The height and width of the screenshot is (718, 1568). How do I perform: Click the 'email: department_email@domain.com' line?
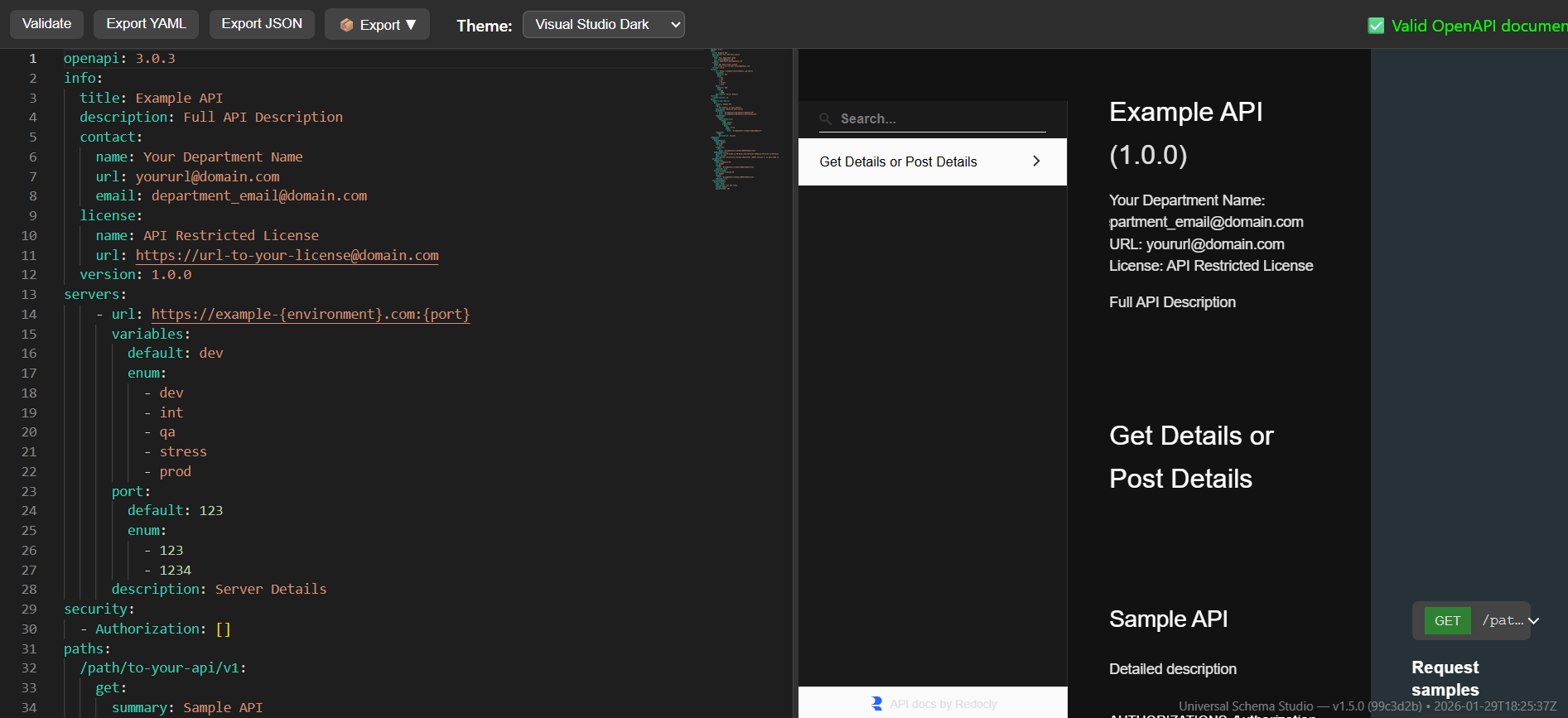click(231, 195)
